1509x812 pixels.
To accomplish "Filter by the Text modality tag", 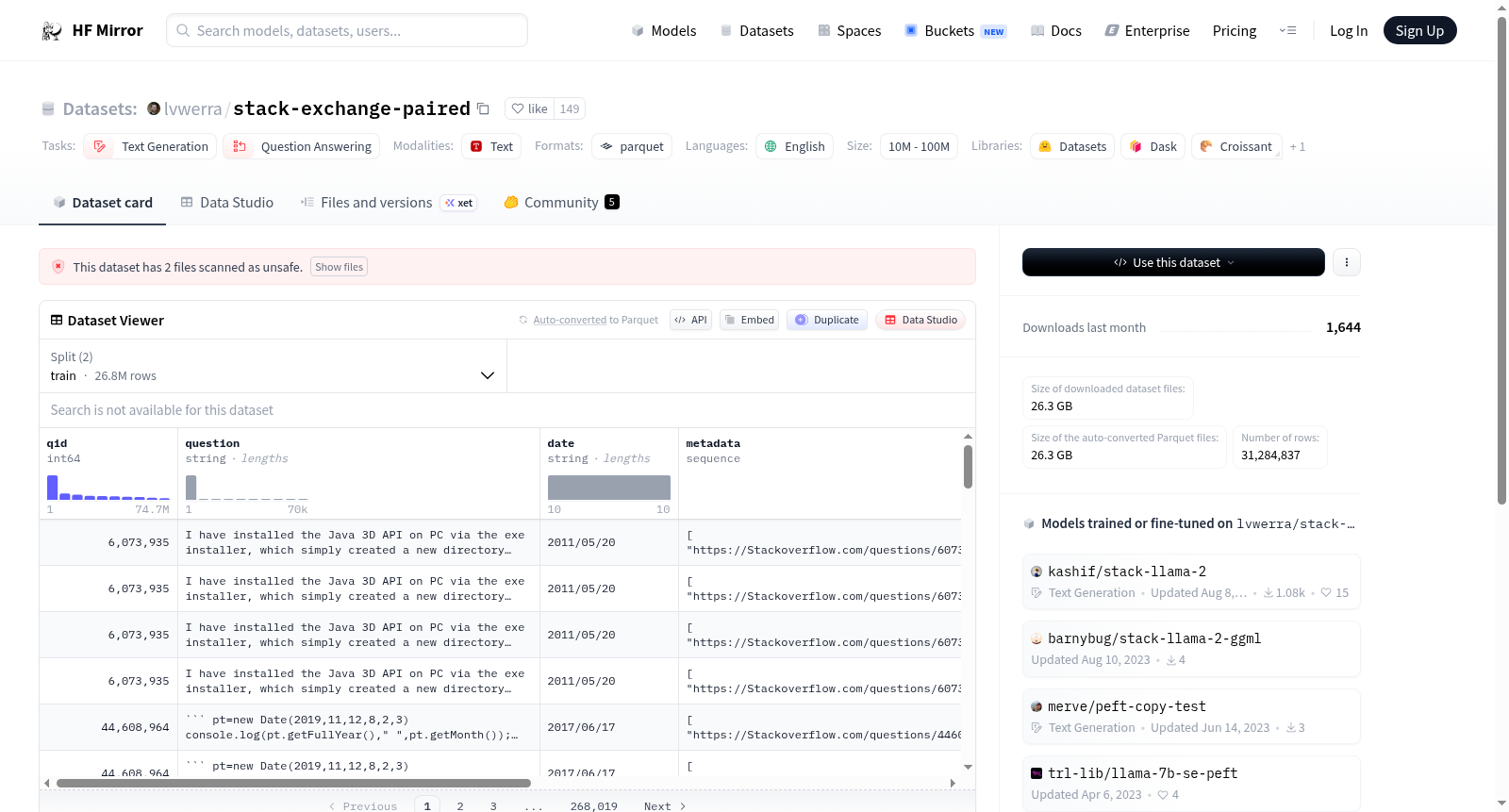I will click(491, 146).
